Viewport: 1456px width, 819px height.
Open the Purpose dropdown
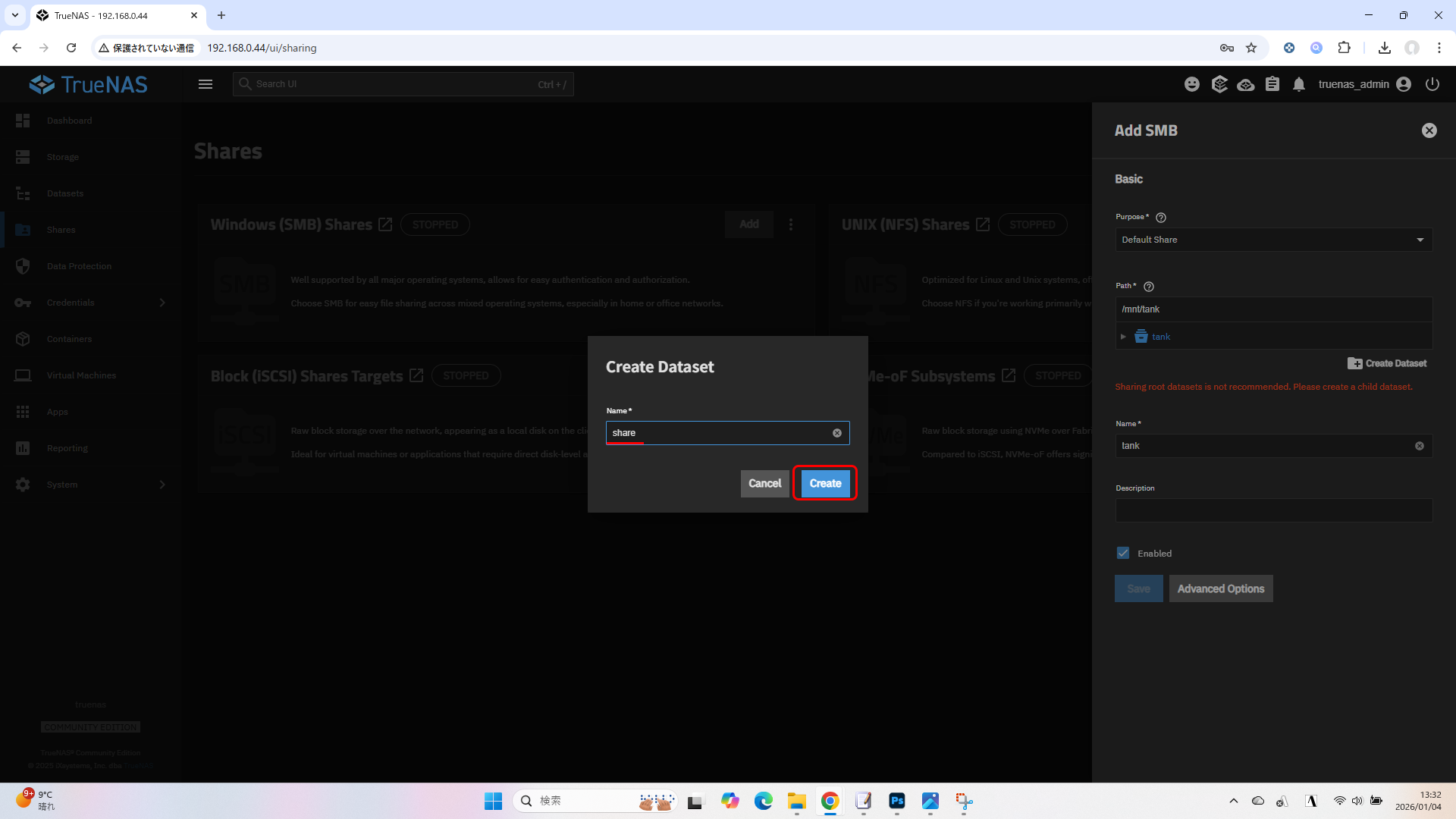coord(1273,240)
